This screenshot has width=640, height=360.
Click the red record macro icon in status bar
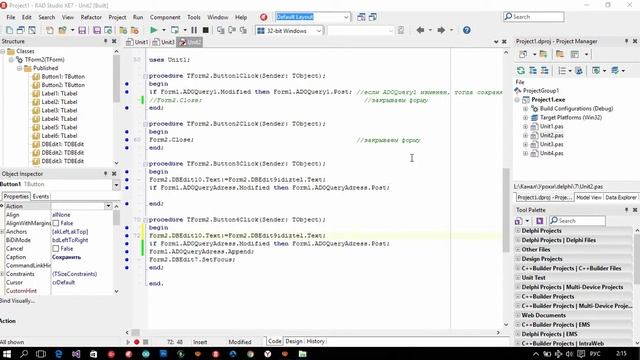click(137, 342)
